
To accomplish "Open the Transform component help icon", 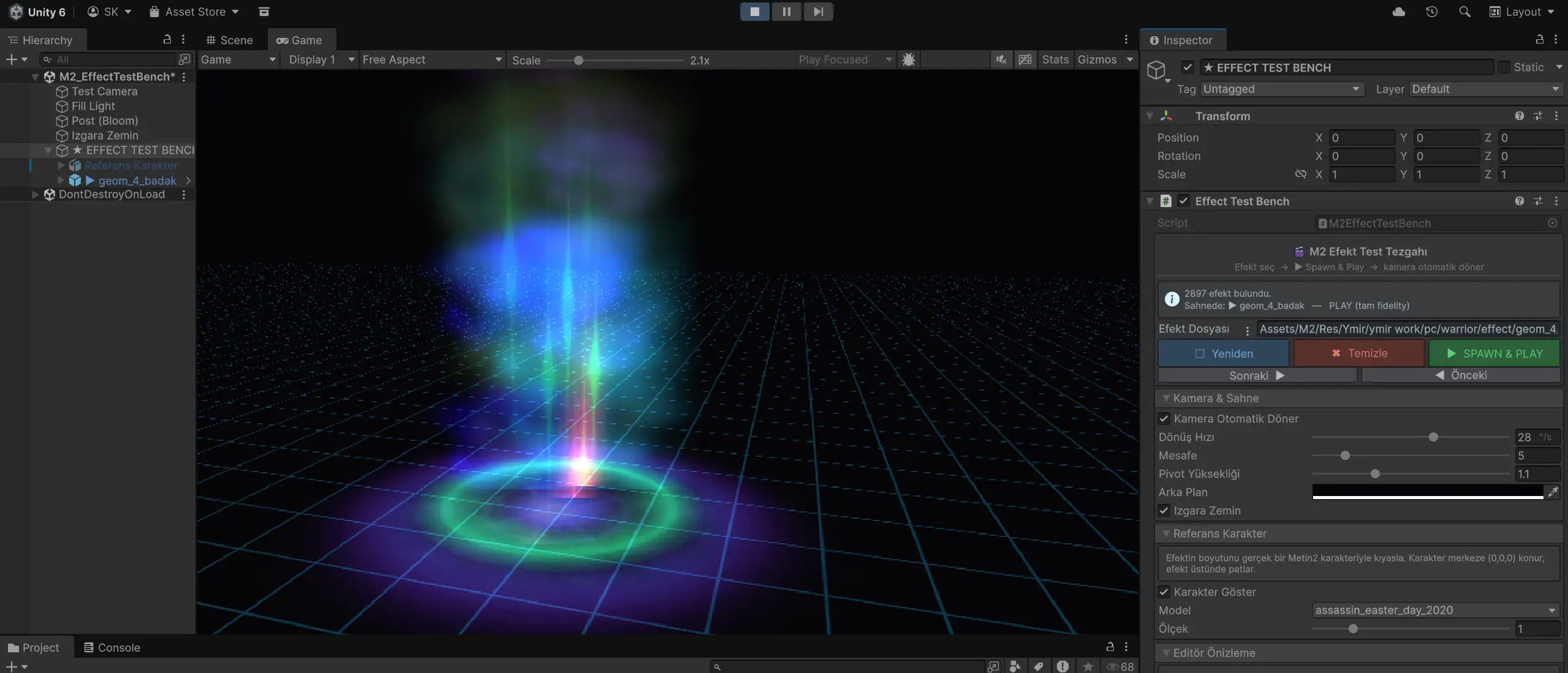I will click(x=1520, y=116).
